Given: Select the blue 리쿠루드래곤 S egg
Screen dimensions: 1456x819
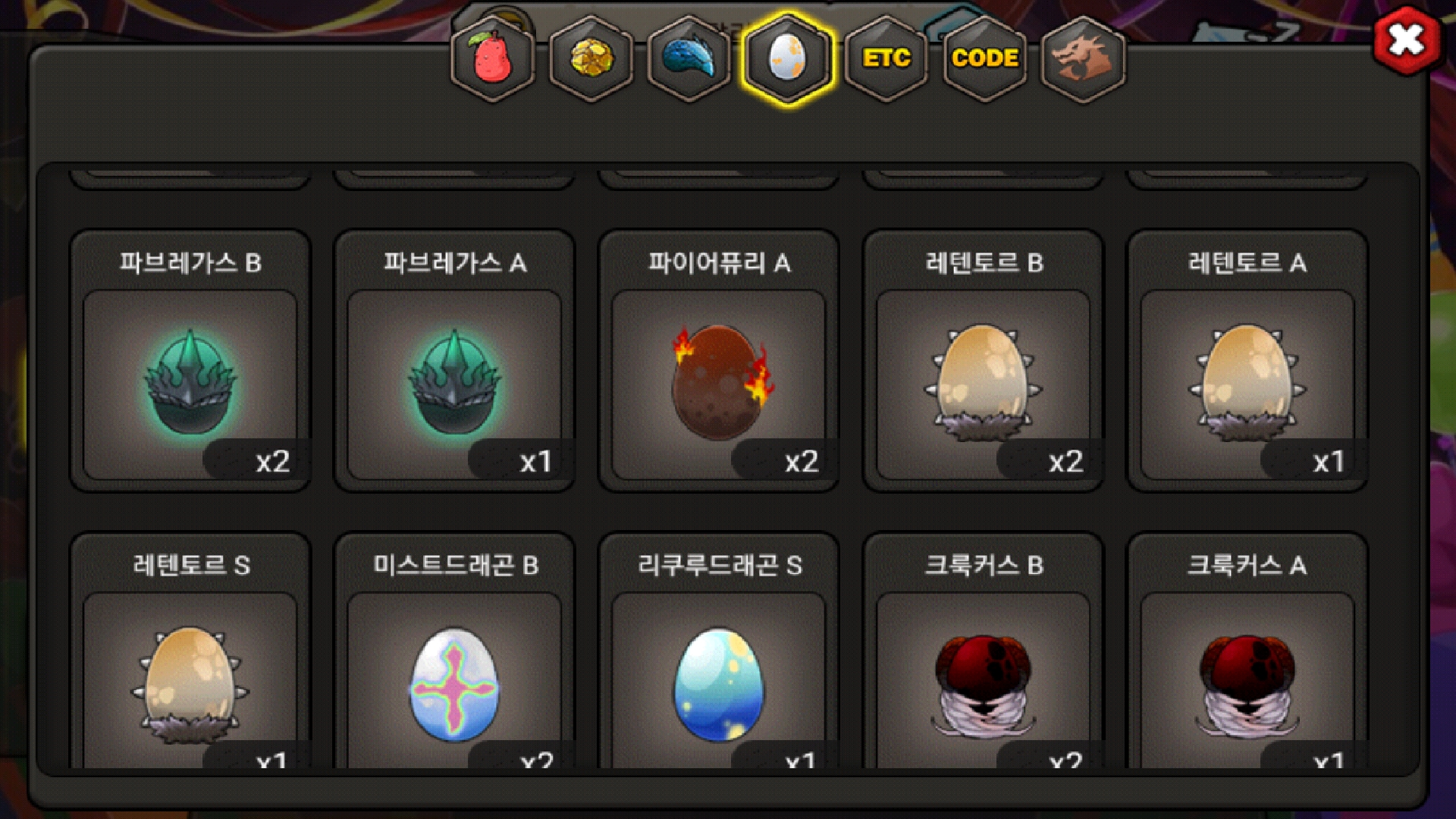Looking at the screenshot, I should click(719, 651).
